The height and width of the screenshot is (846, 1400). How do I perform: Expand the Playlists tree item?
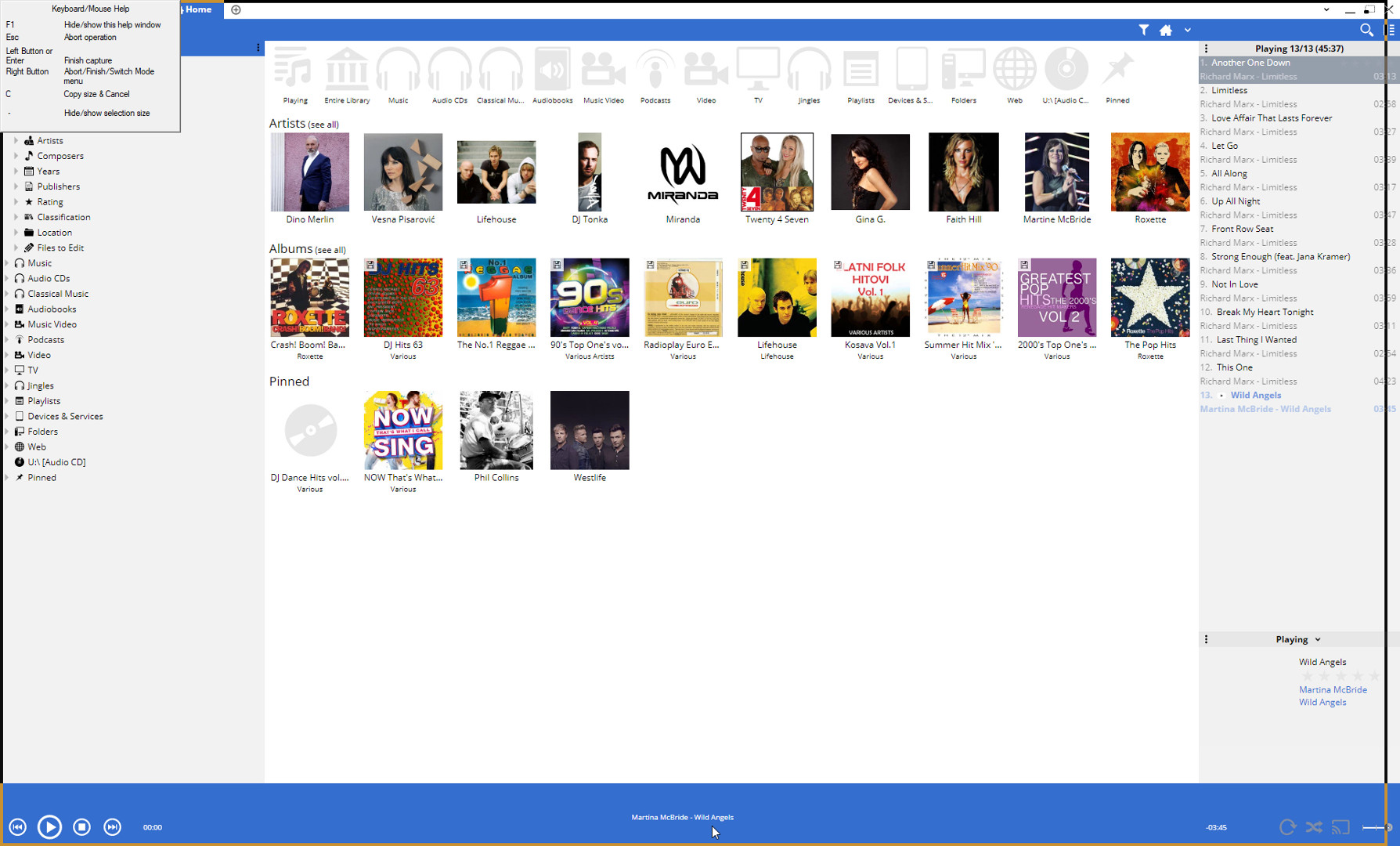pos(7,401)
